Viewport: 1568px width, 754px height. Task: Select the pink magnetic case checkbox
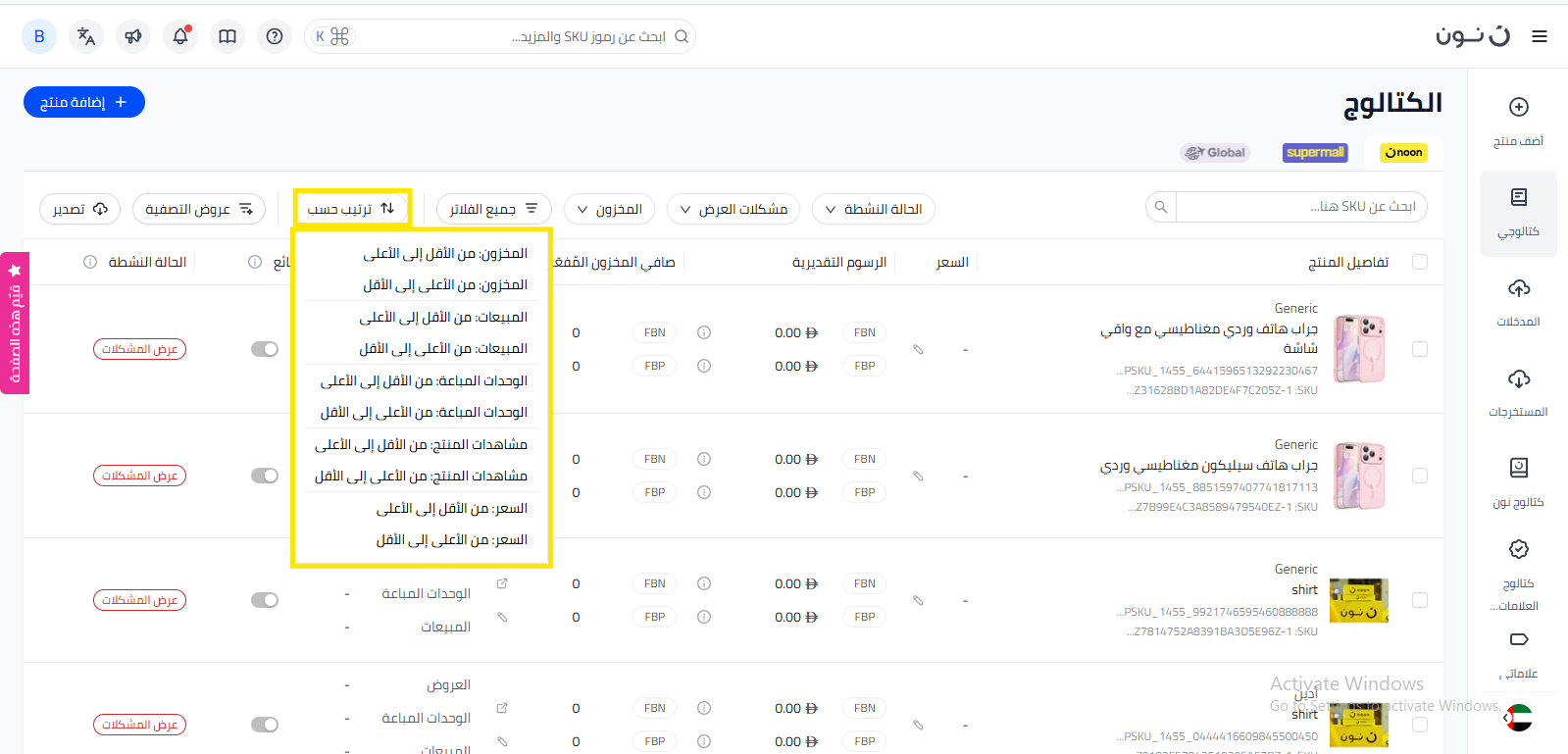(x=1419, y=349)
